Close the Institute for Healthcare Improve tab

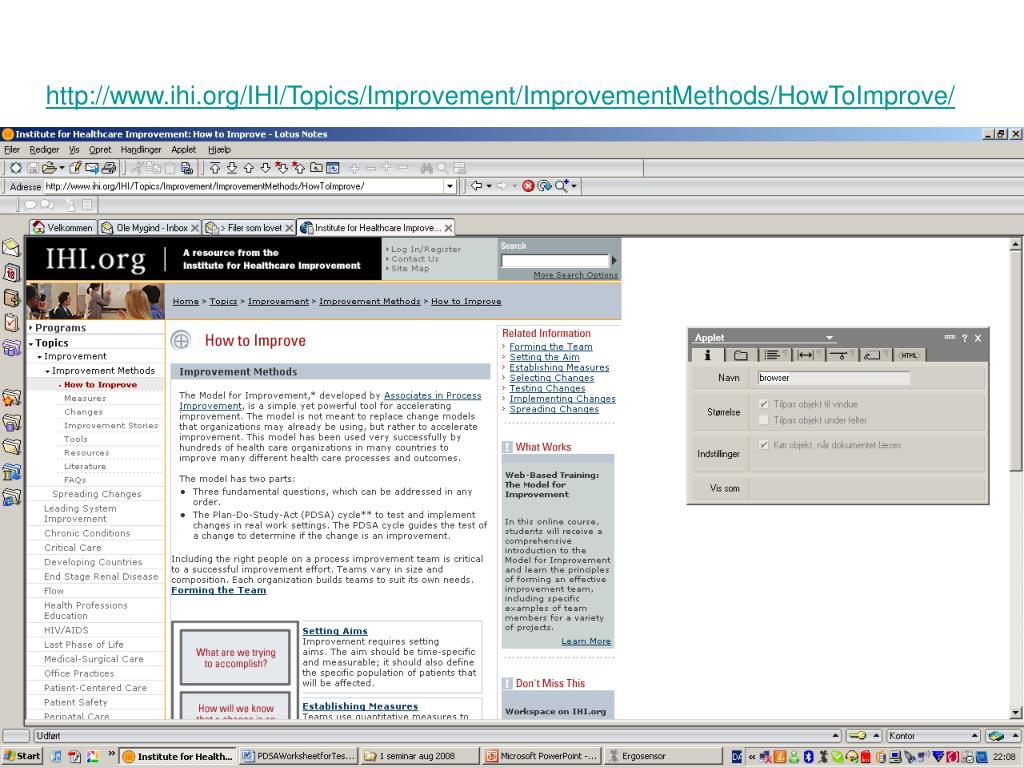pyautogui.click(x=448, y=228)
